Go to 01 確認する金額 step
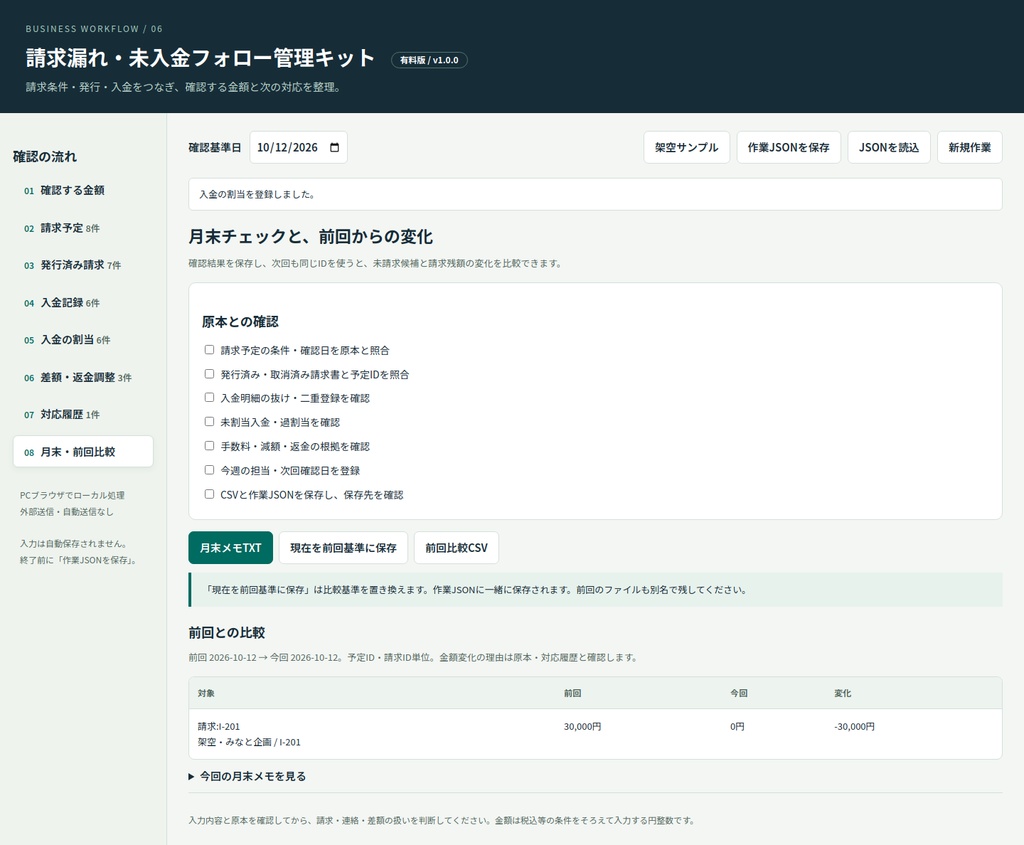This screenshot has width=1024, height=845. click(x=83, y=190)
